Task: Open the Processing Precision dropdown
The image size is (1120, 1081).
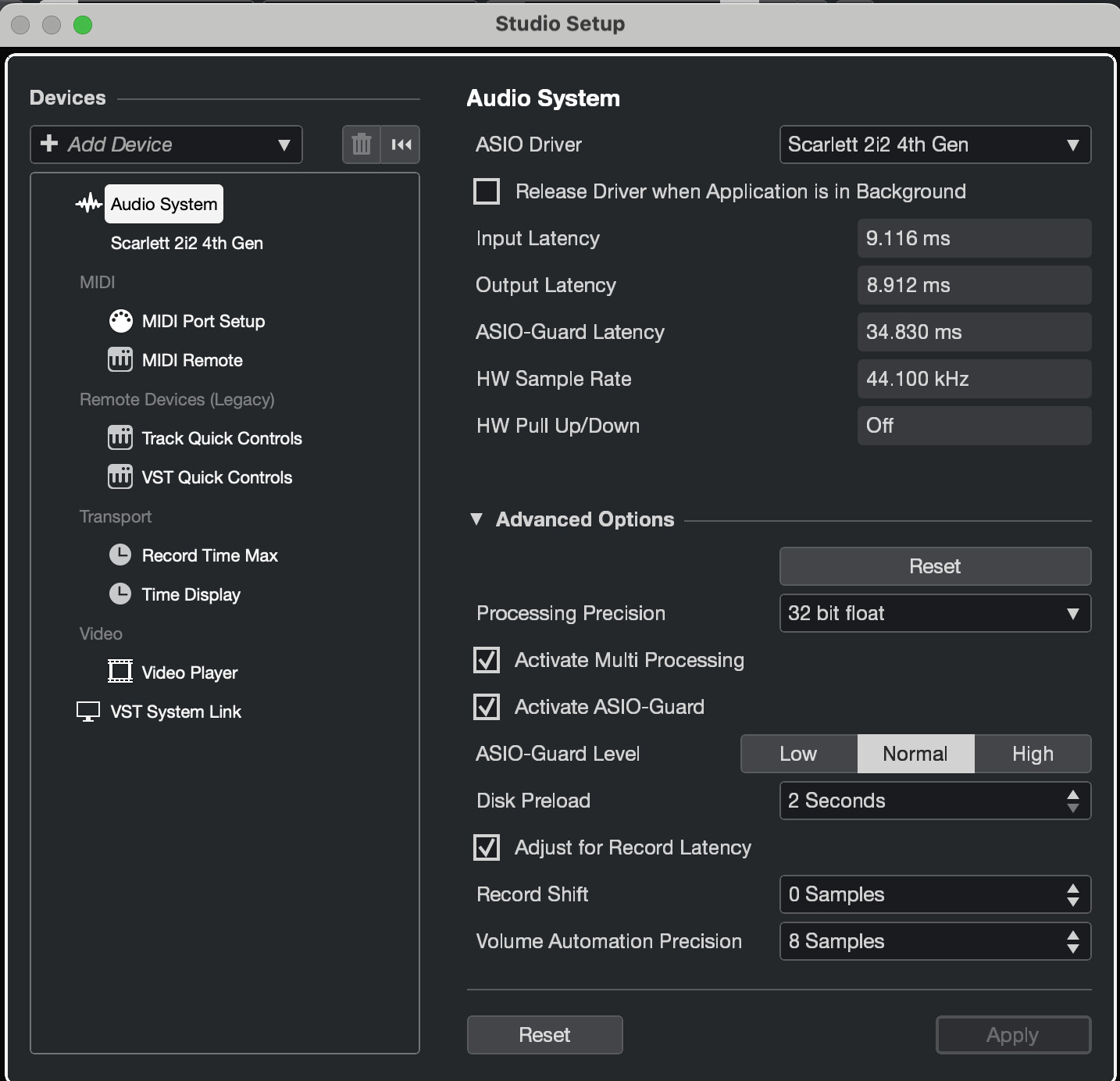Action: [x=935, y=613]
